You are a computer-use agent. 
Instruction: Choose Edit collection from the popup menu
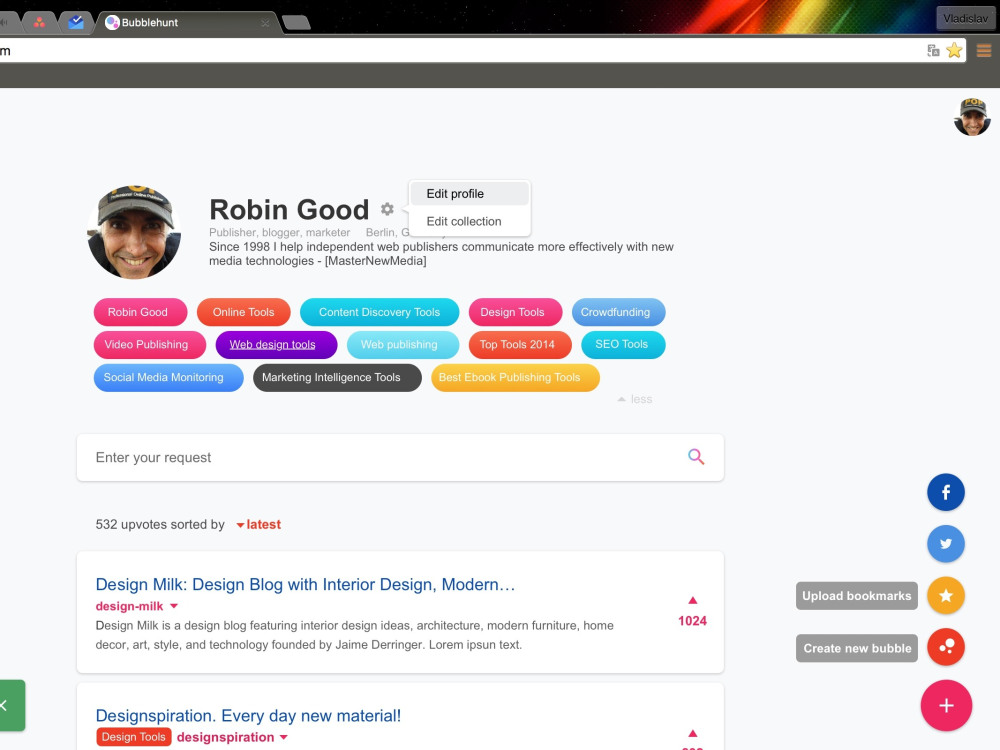click(x=469, y=221)
